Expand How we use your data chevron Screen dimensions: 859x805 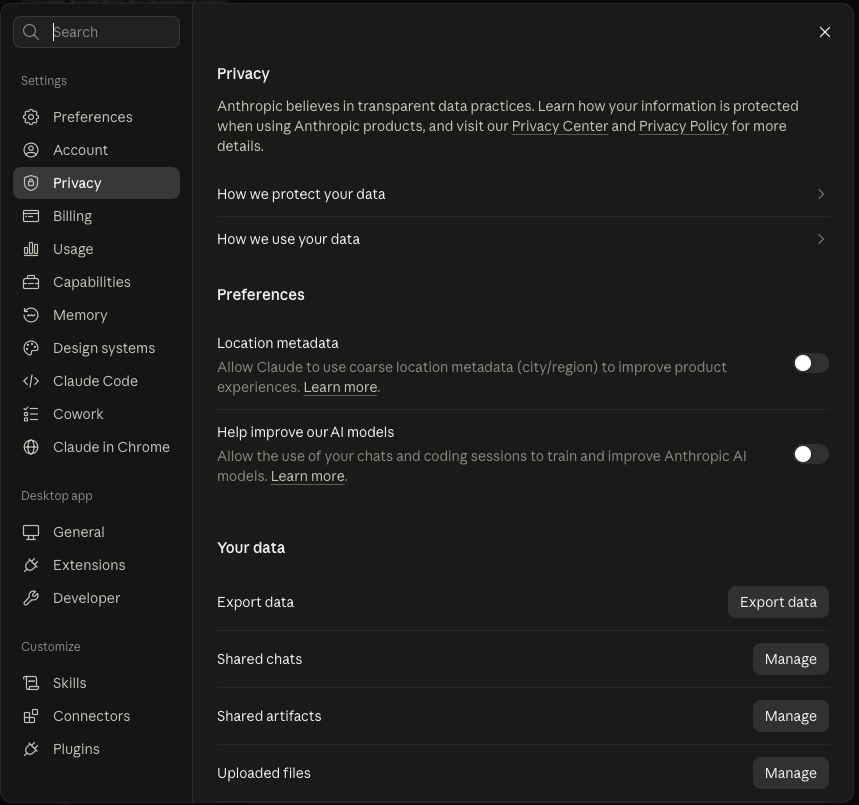821,239
